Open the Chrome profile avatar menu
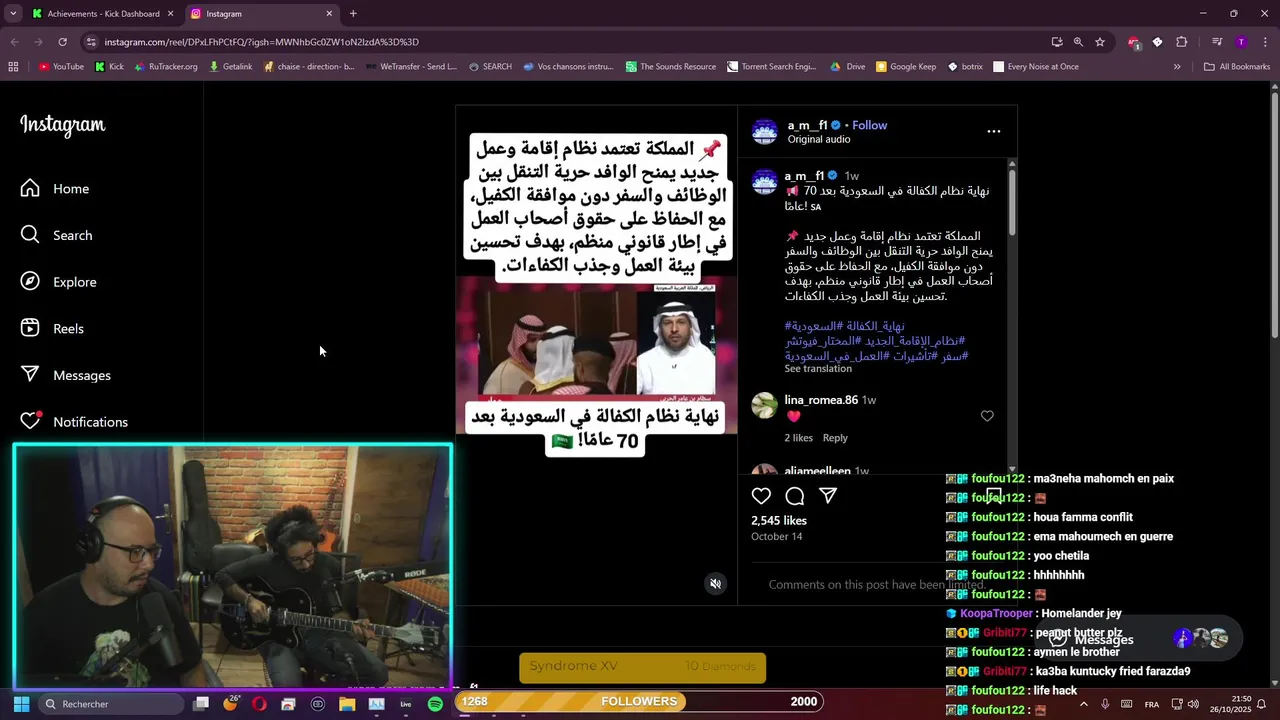The image size is (1280, 720). pos(1241,42)
